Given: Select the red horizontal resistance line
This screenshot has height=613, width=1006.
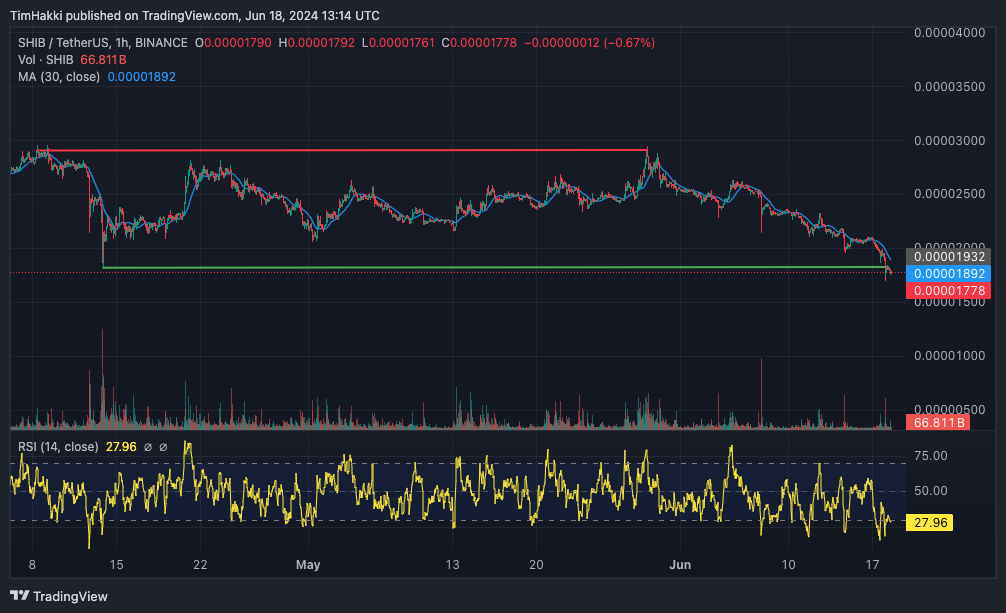Looking at the screenshot, I should 347,150.
